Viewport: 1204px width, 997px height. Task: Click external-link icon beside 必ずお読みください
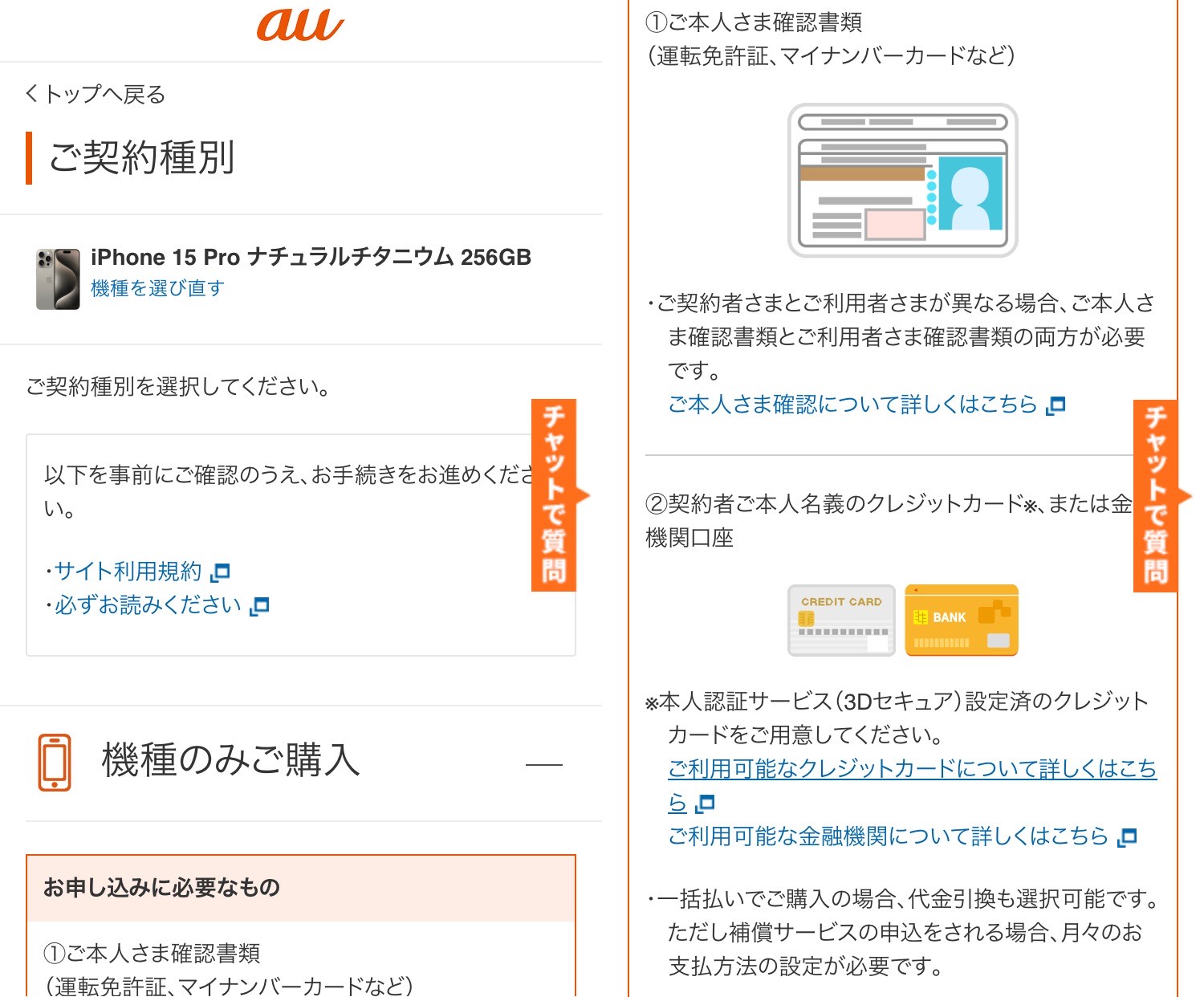pos(259,606)
